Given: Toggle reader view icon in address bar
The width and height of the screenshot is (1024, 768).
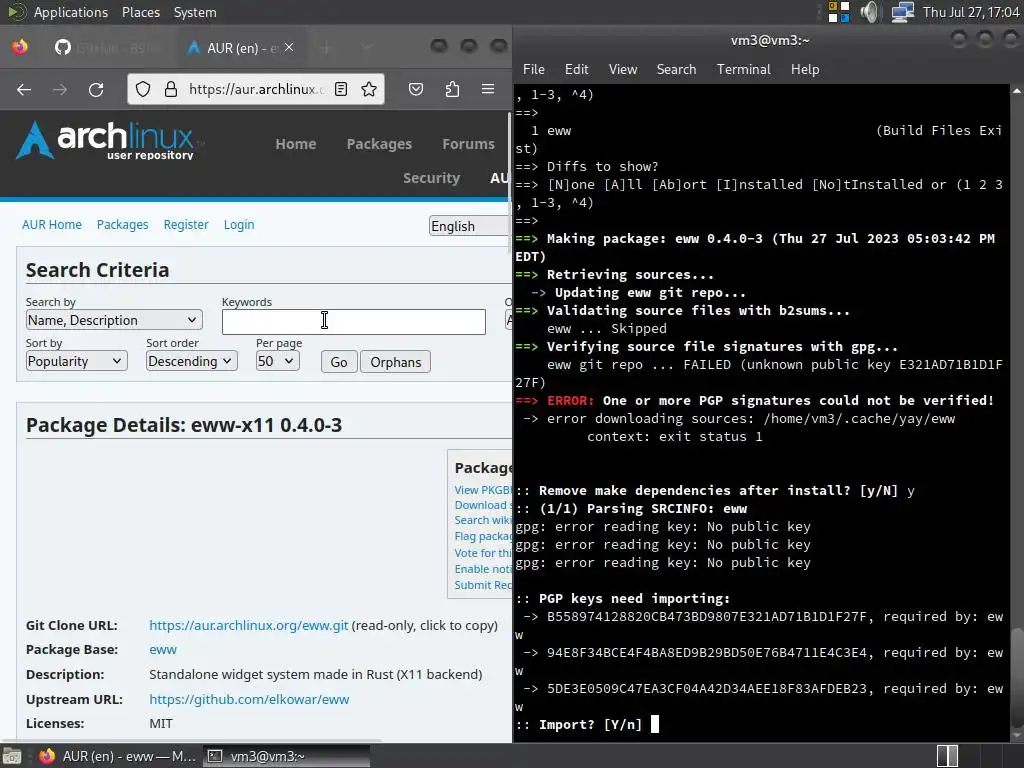Looking at the screenshot, I should 341,89.
